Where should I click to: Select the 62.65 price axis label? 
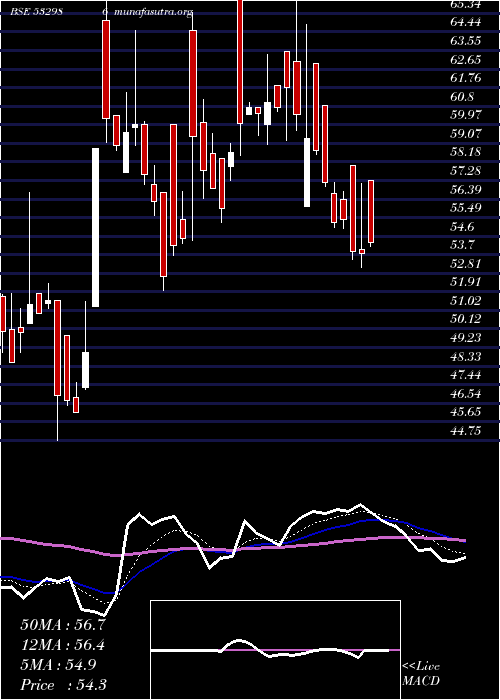466,59
